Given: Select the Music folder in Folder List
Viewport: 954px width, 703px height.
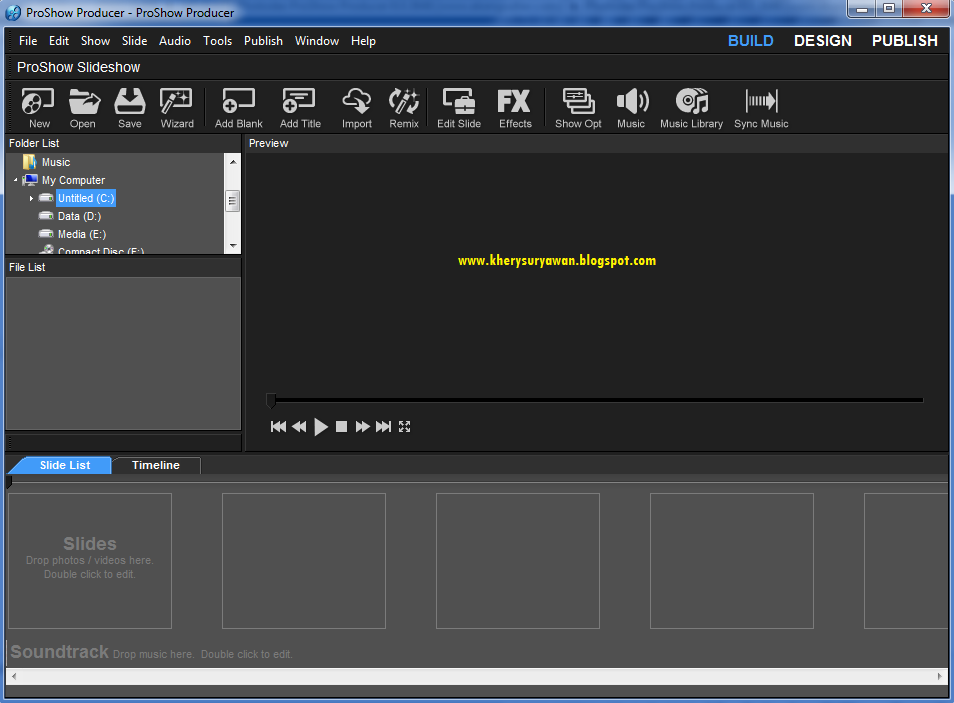Looking at the screenshot, I should pos(56,163).
